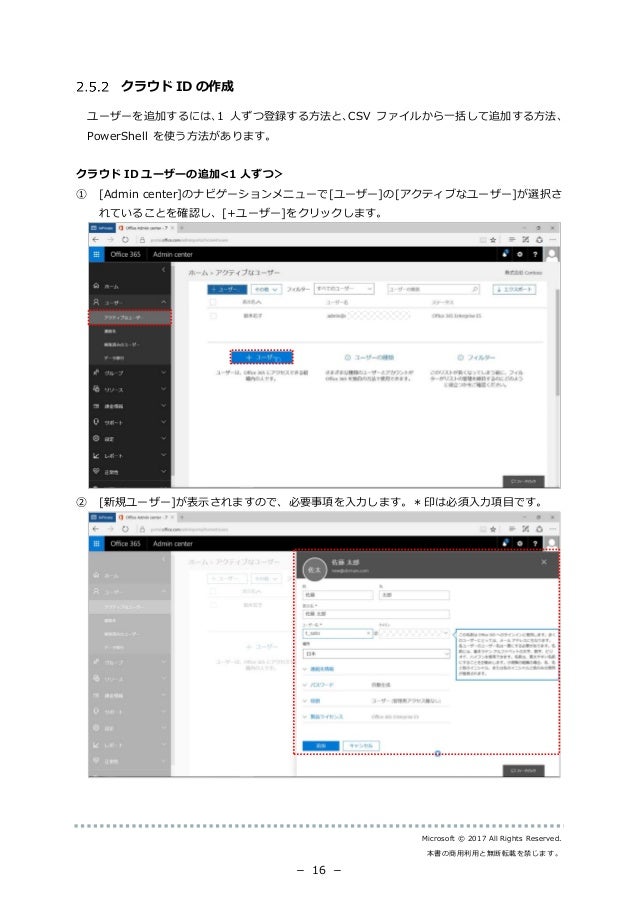Click browser forward arrow in step ① screenshot
Screen dimensions: 638x903
click(111, 240)
